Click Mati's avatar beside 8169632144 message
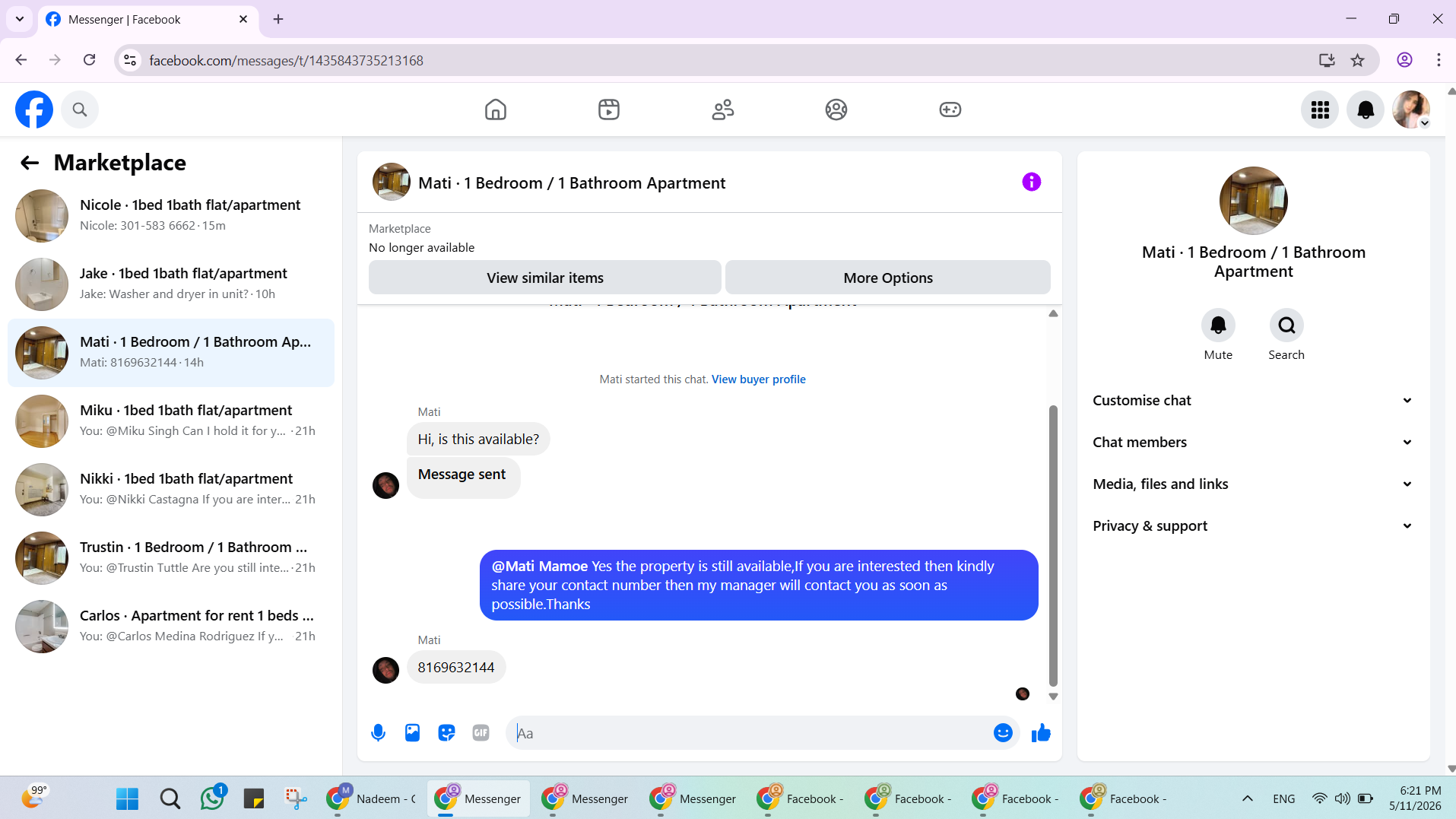The height and width of the screenshot is (819, 1456). tap(385, 670)
